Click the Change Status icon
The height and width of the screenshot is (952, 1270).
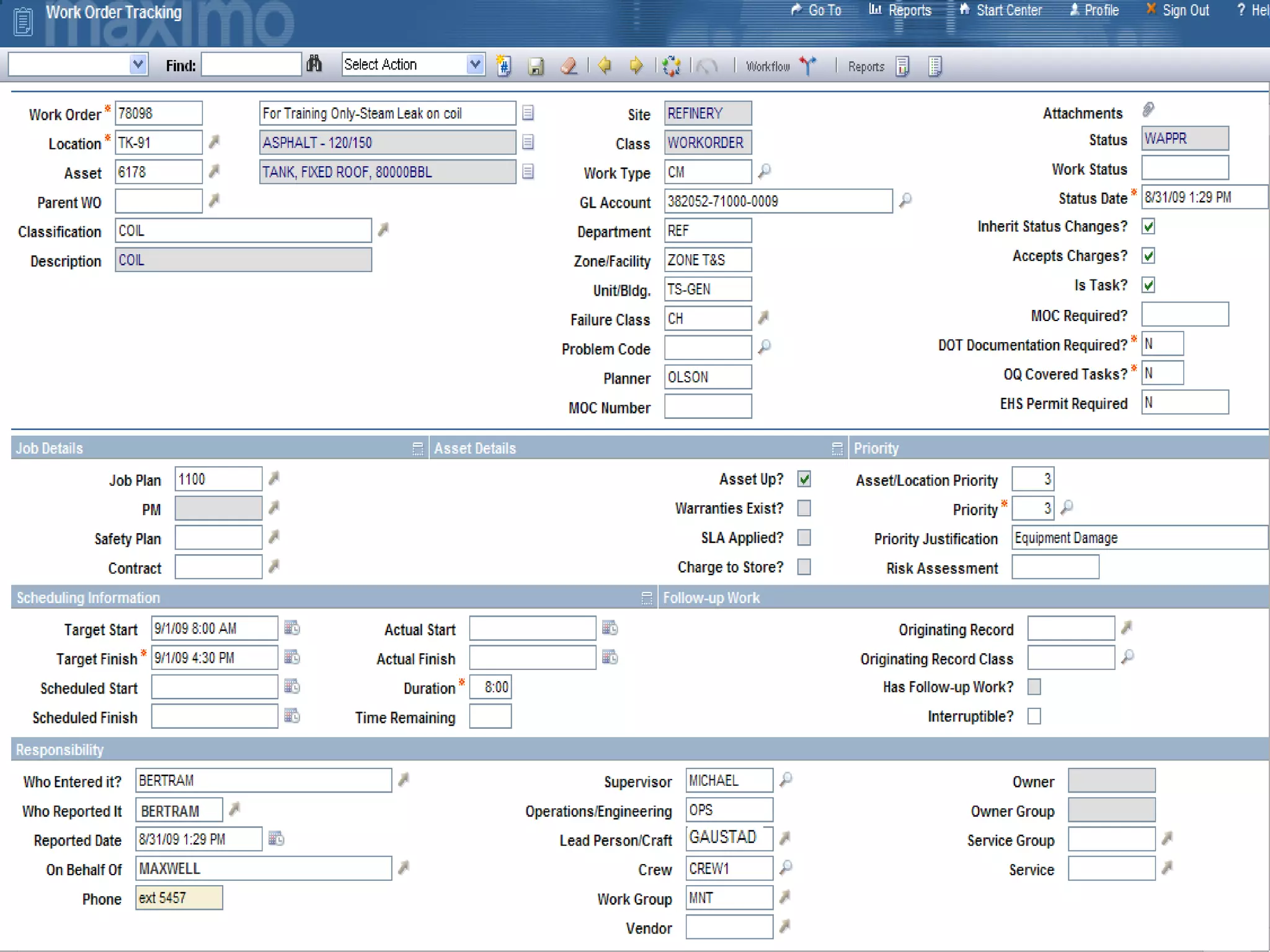[671, 66]
